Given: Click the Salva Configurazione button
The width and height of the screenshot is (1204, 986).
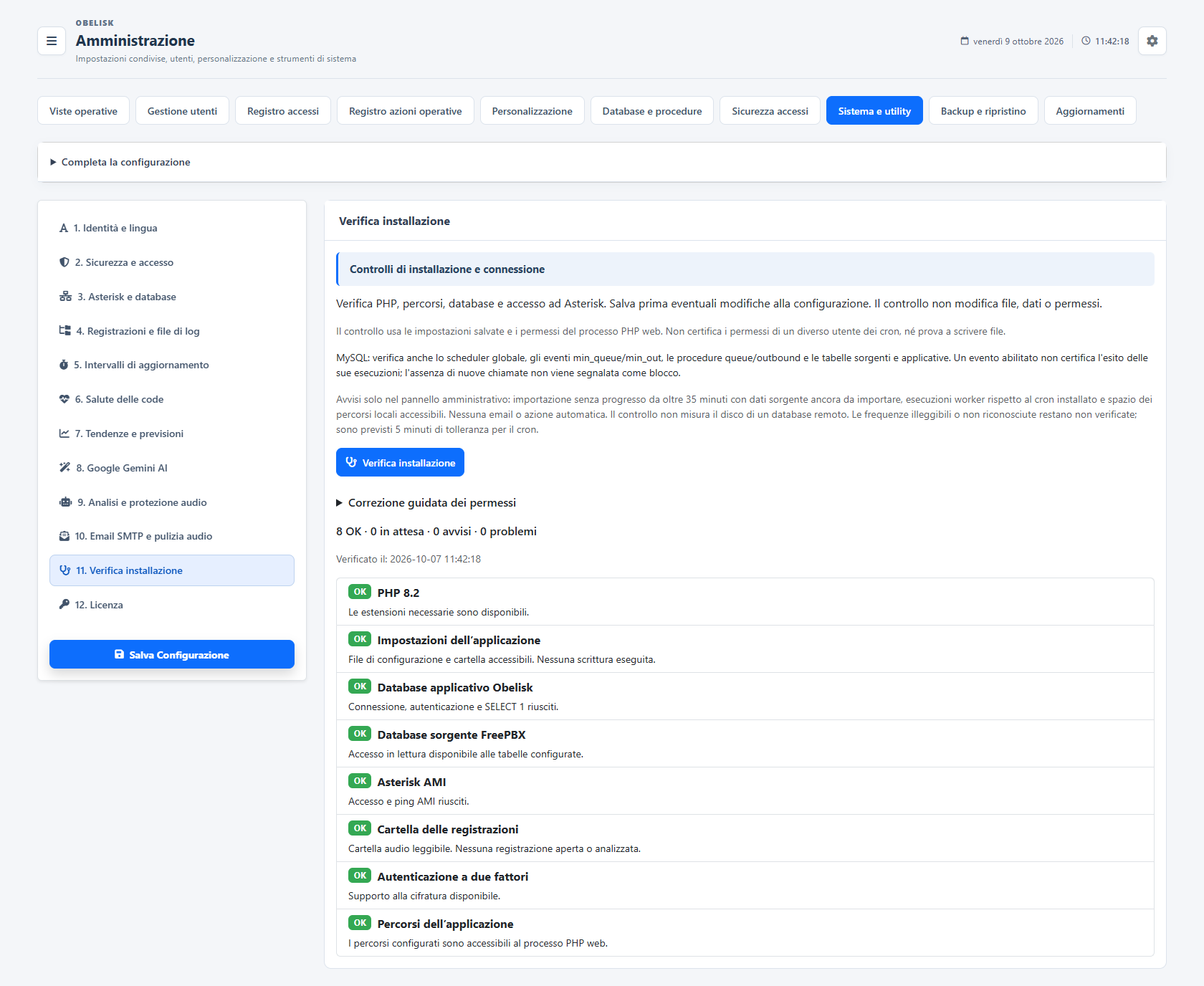Looking at the screenshot, I should [172, 654].
